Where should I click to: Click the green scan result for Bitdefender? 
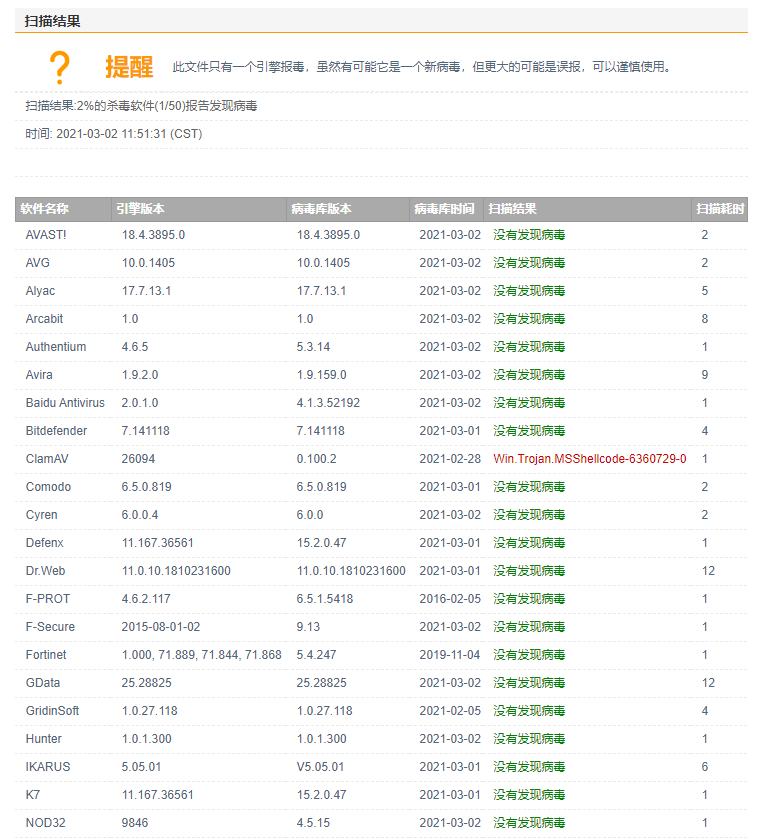(x=529, y=431)
